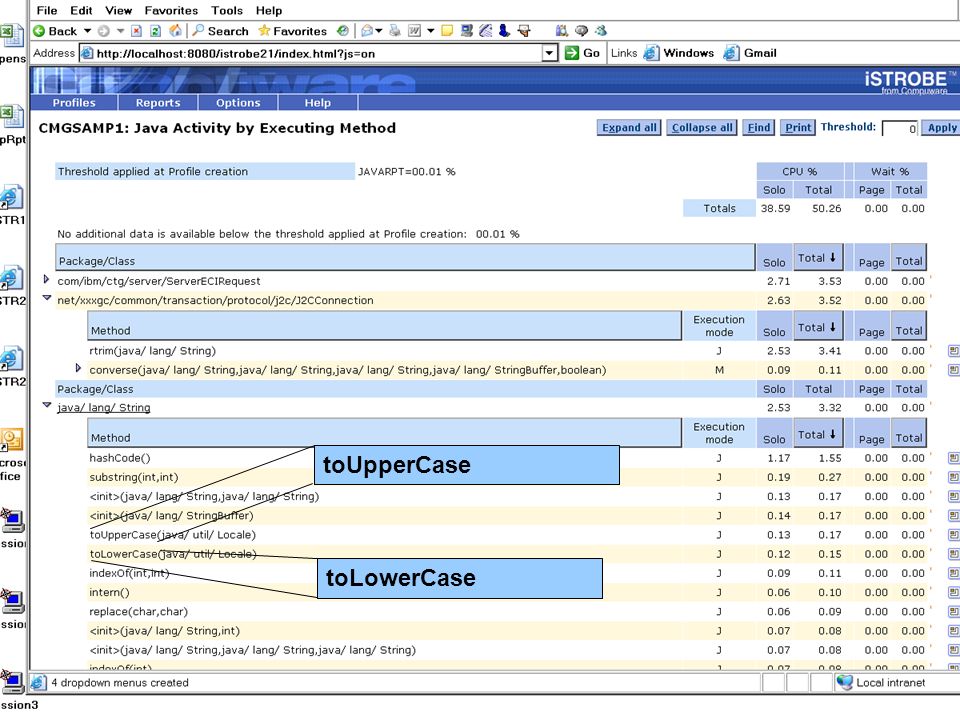960x720 pixels.
Task: Click the Threshold input field
Action: click(x=900, y=129)
